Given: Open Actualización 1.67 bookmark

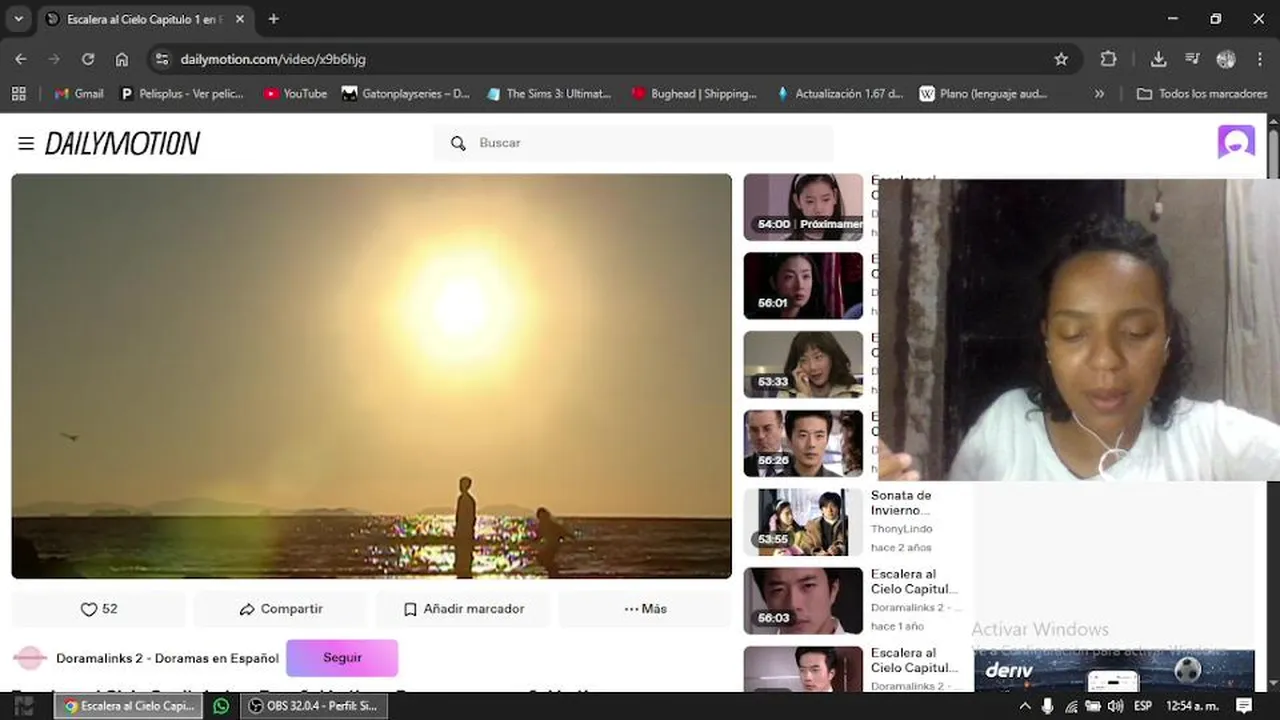Looking at the screenshot, I should coord(840,93).
